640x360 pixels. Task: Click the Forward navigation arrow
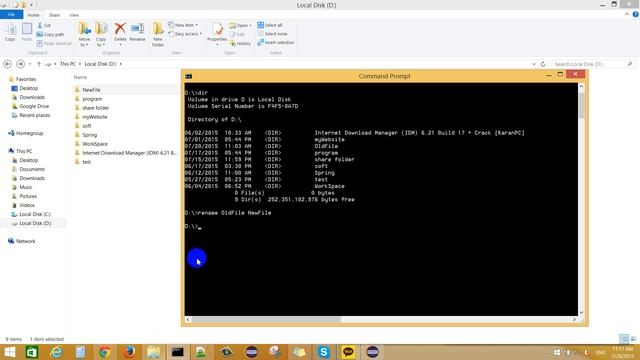coord(20,64)
